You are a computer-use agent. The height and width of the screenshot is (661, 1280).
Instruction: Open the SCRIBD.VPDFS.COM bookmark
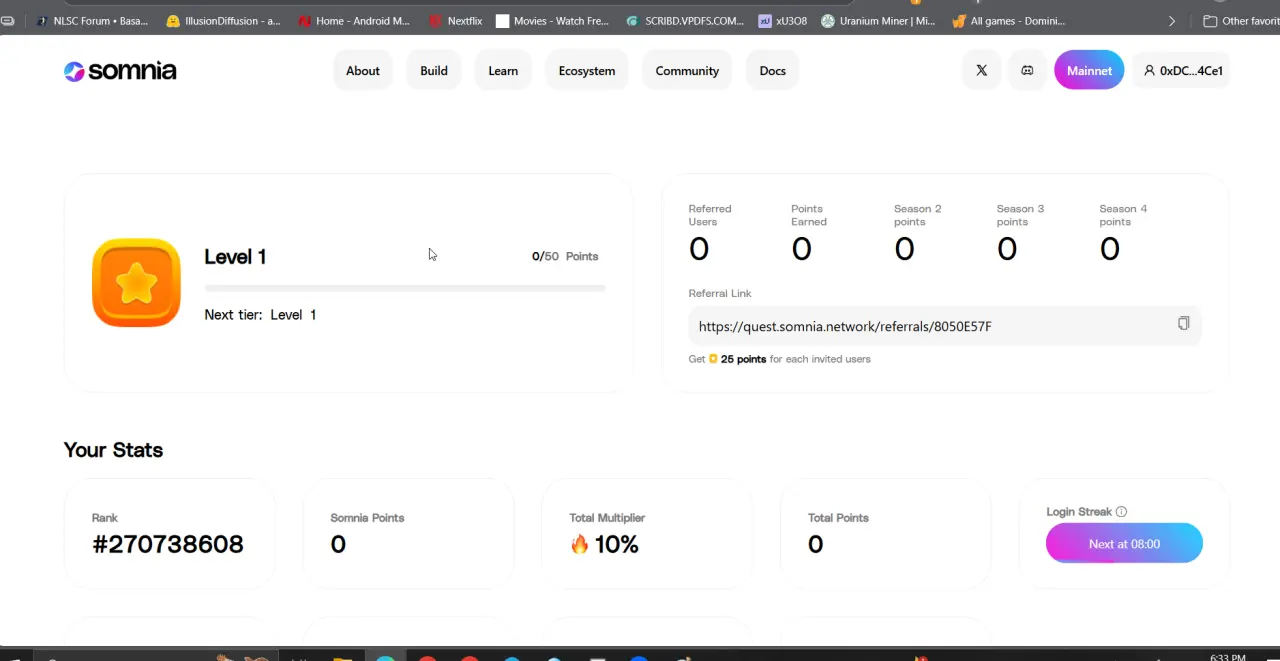[685, 21]
